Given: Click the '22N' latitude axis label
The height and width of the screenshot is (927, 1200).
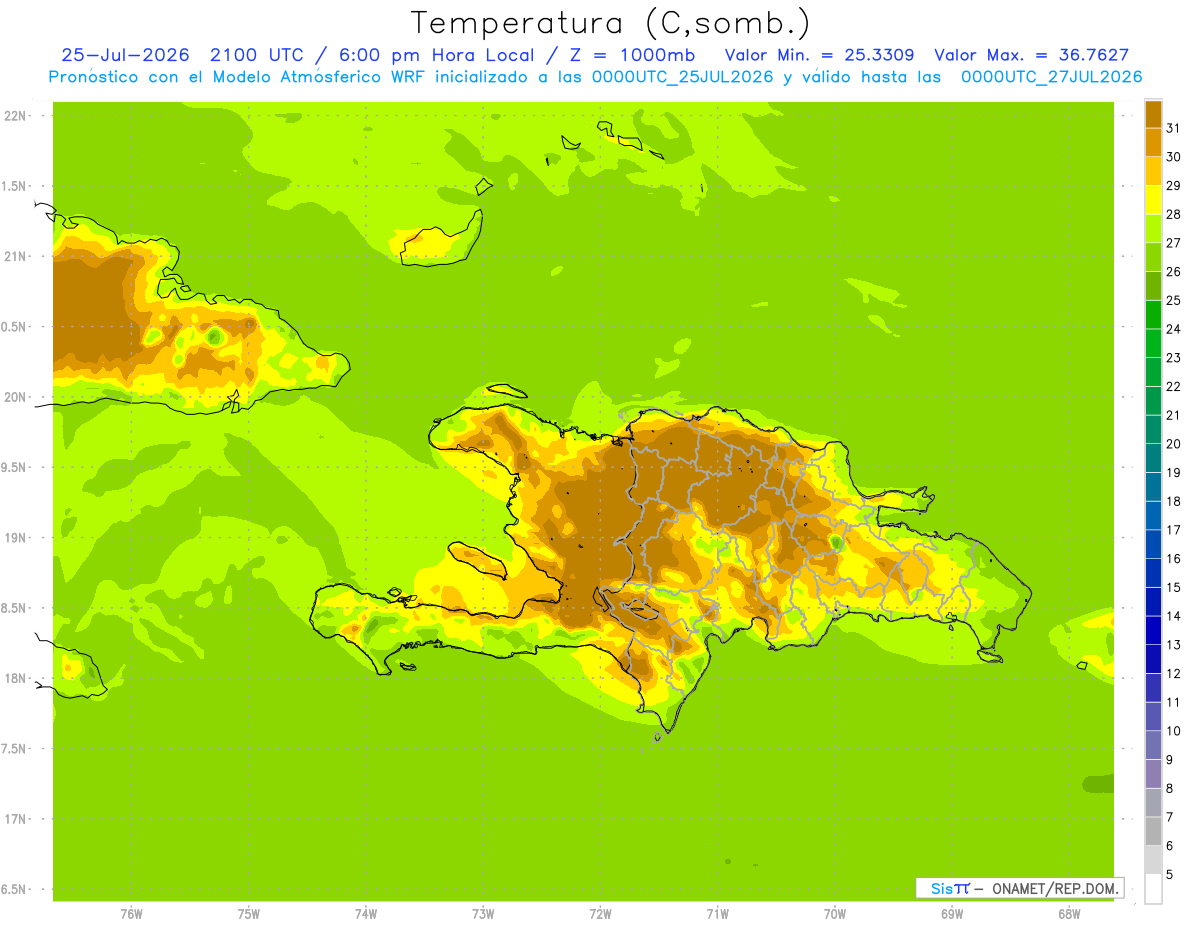Looking at the screenshot, I should [15, 116].
